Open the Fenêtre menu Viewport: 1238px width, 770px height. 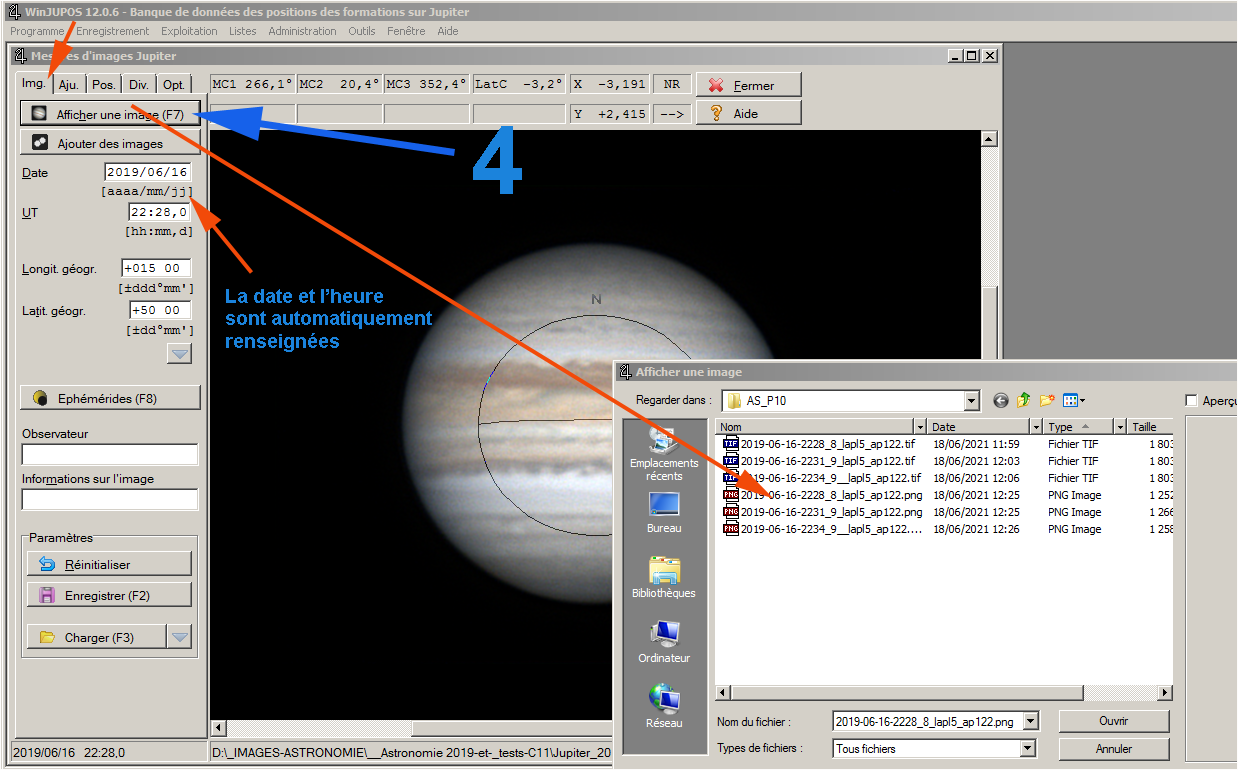(406, 31)
